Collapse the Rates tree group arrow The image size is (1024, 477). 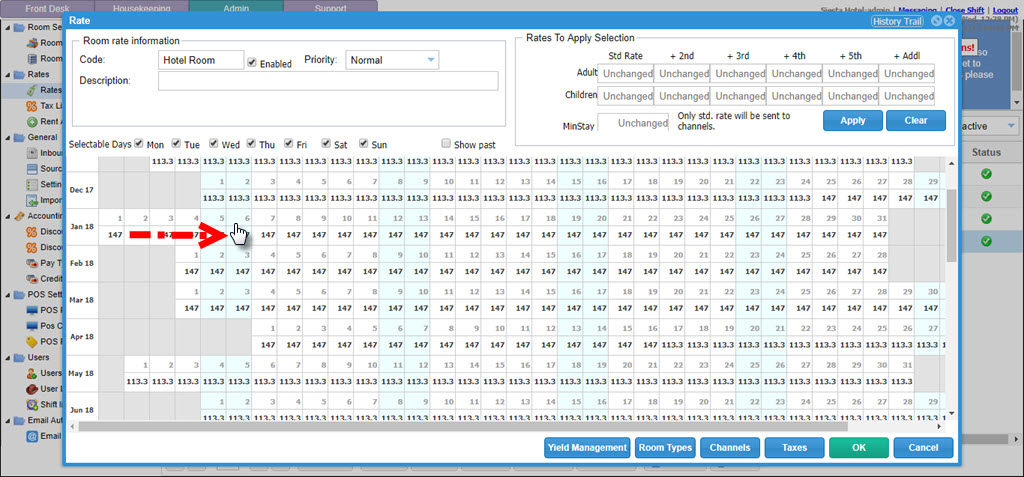(7, 74)
